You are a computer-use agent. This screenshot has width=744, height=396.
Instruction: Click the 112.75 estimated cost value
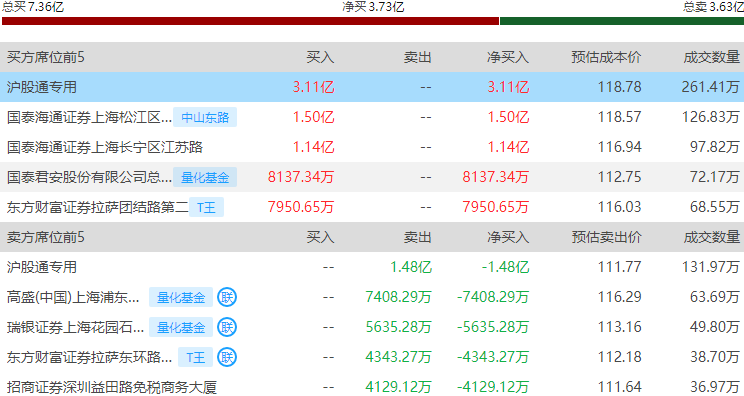click(x=619, y=177)
